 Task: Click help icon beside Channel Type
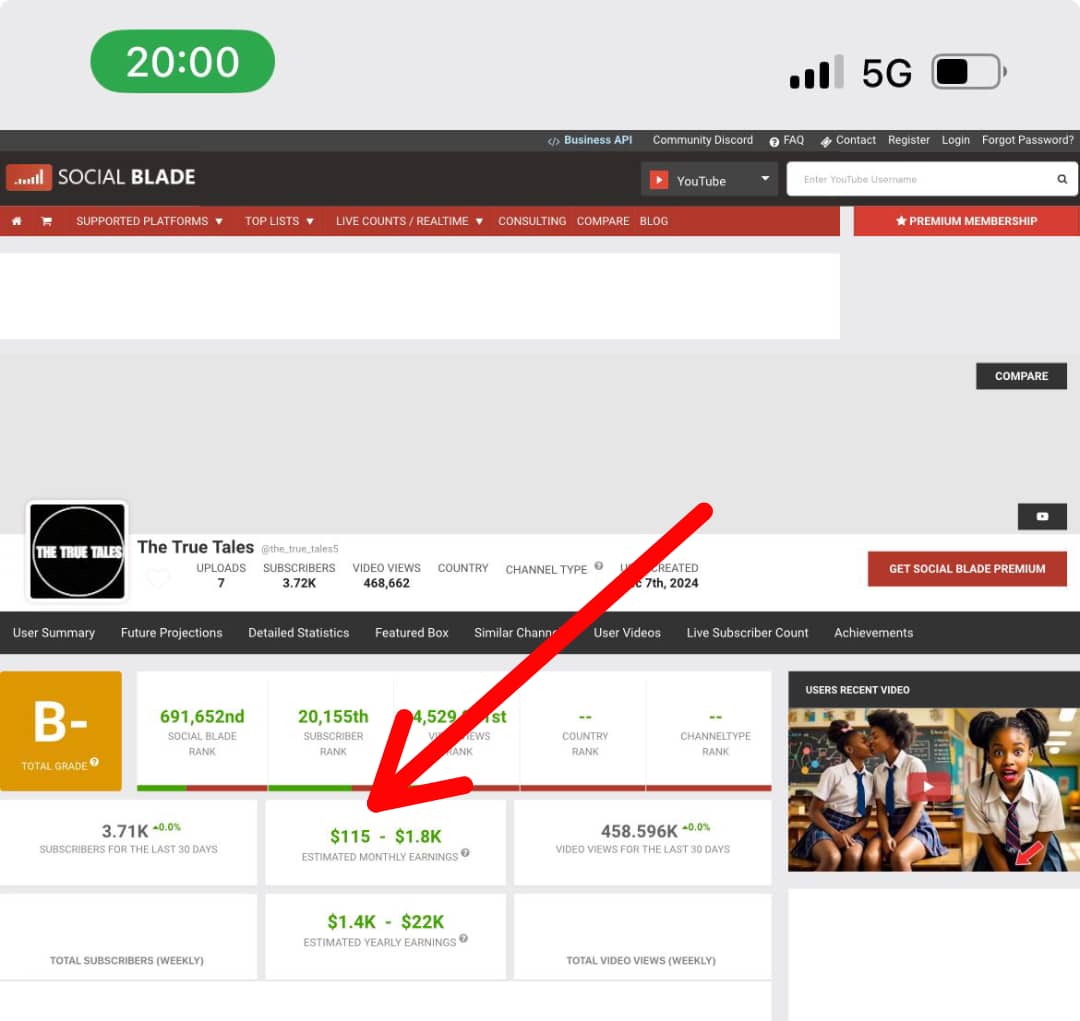click(x=599, y=566)
